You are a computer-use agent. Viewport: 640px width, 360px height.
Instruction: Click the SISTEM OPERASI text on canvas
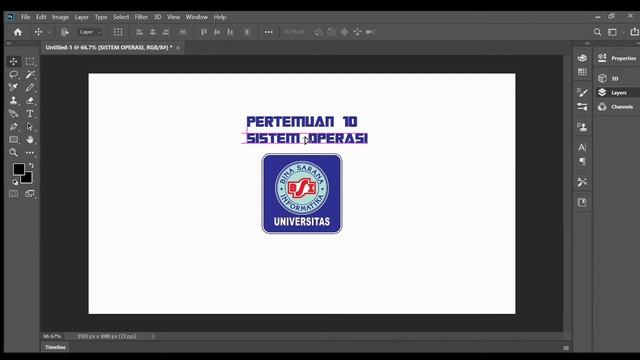coord(307,138)
